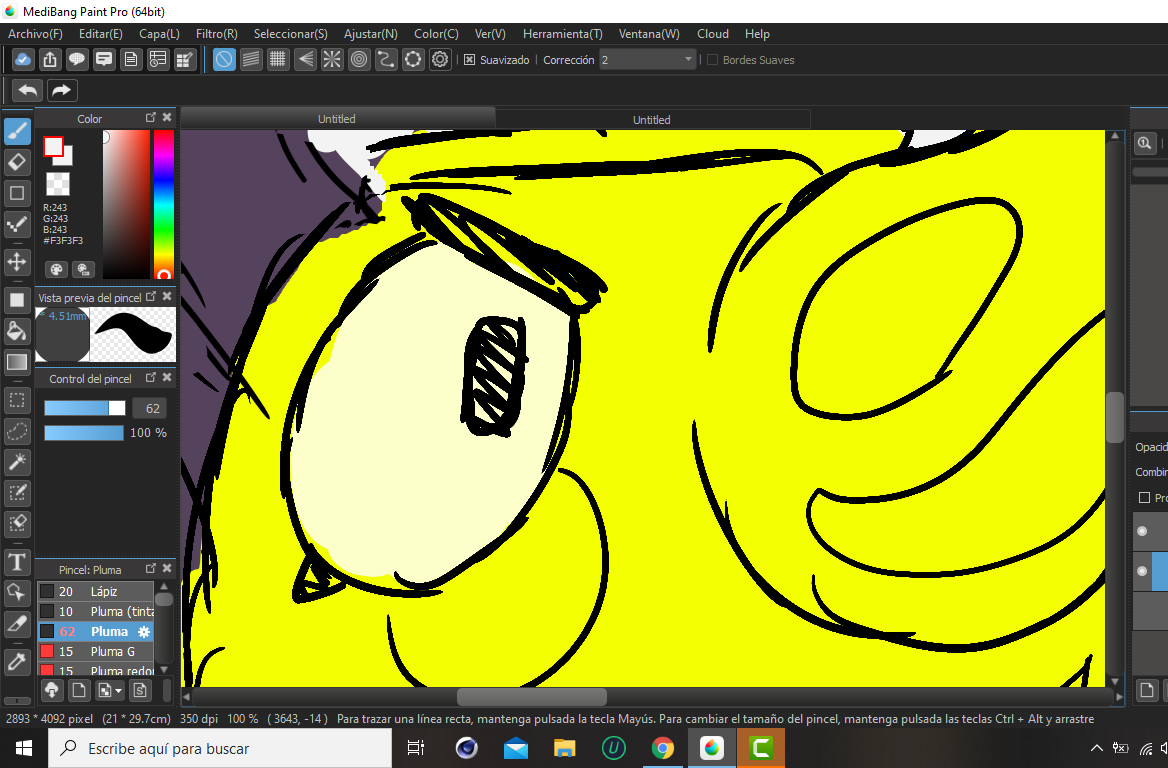The image size is (1168, 768).
Task: Select the Move tool
Action: point(17,261)
